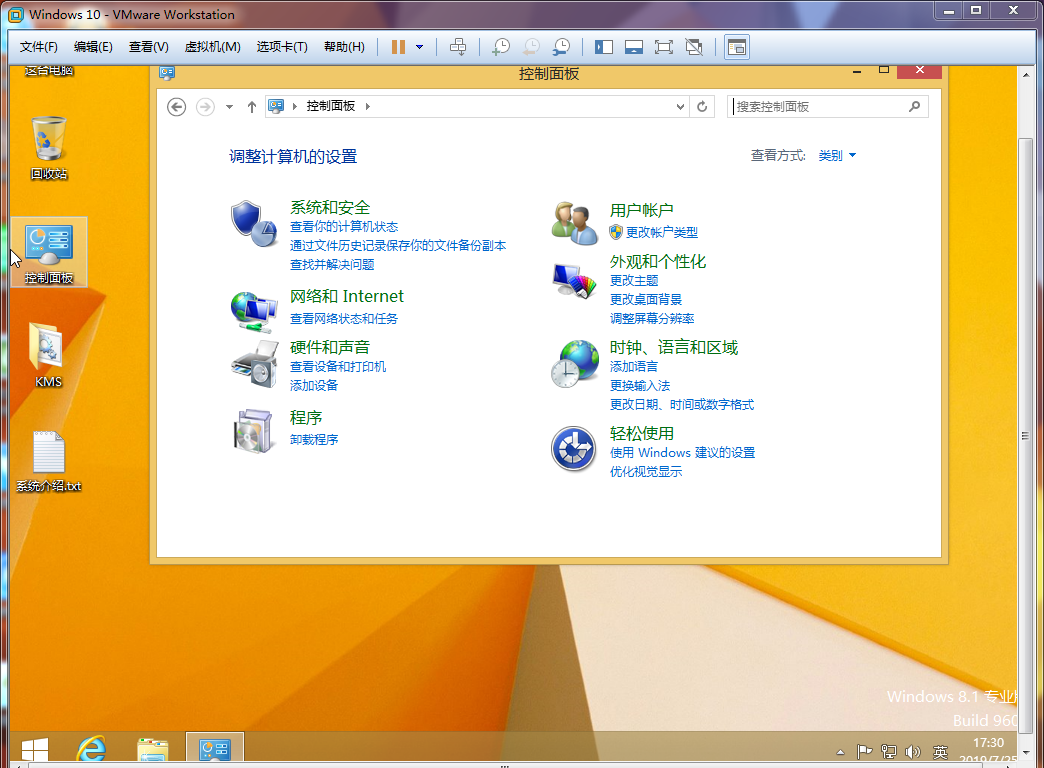This screenshot has height=768, width=1044.
Task: Click the volume speaker tray icon
Action: point(912,752)
